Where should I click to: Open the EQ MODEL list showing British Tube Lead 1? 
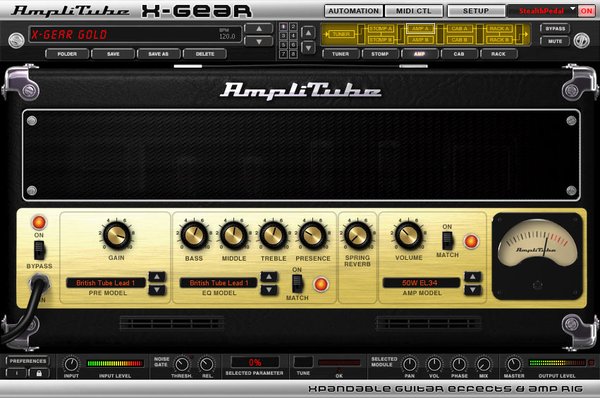[219, 283]
